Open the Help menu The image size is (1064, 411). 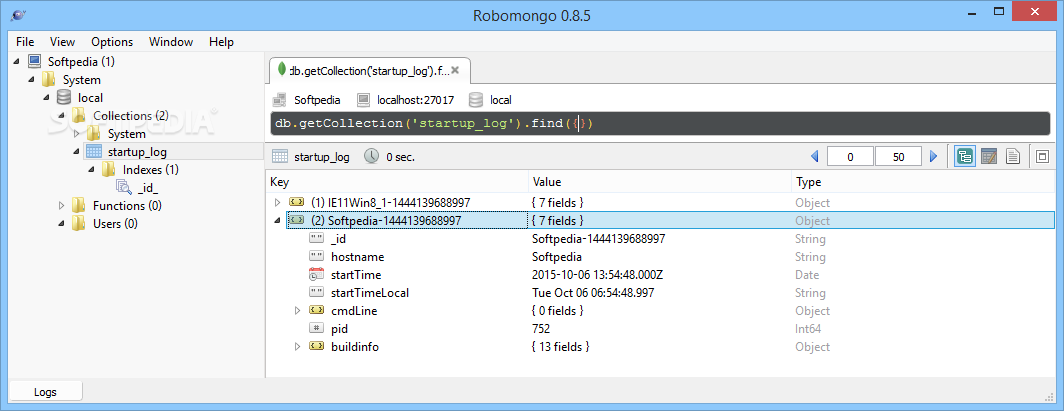[x=221, y=41]
